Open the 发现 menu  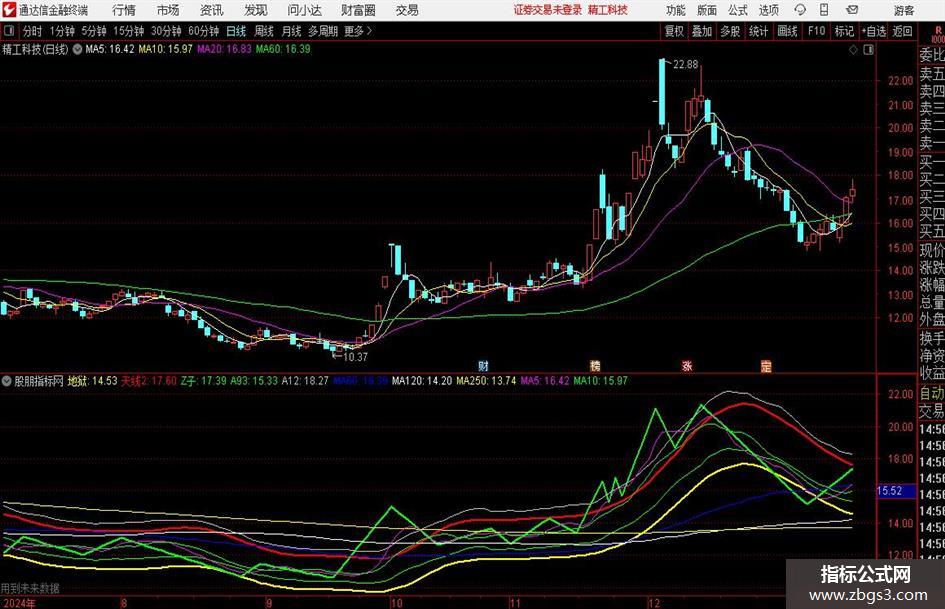256,10
